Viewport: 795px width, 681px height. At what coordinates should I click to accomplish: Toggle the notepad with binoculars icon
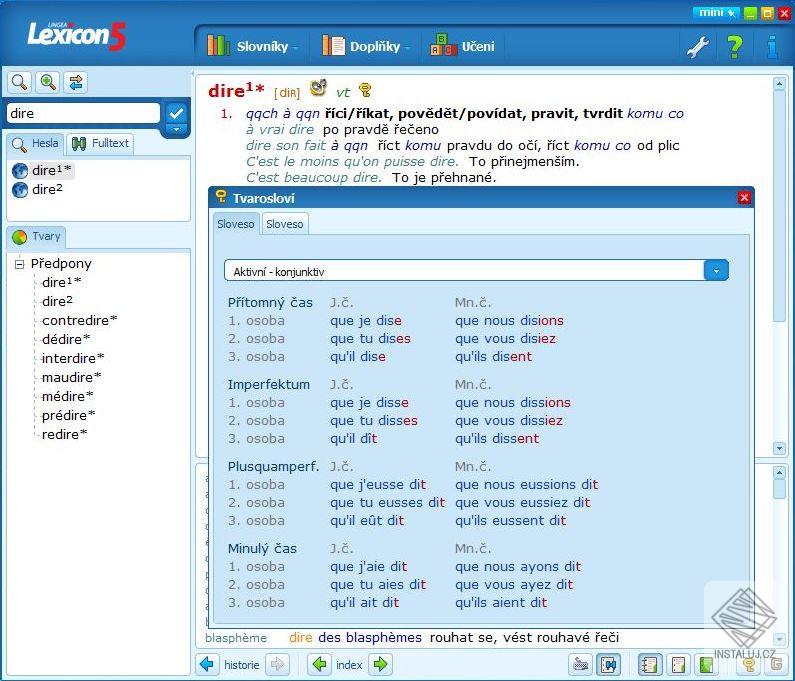(x=609, y=664)
